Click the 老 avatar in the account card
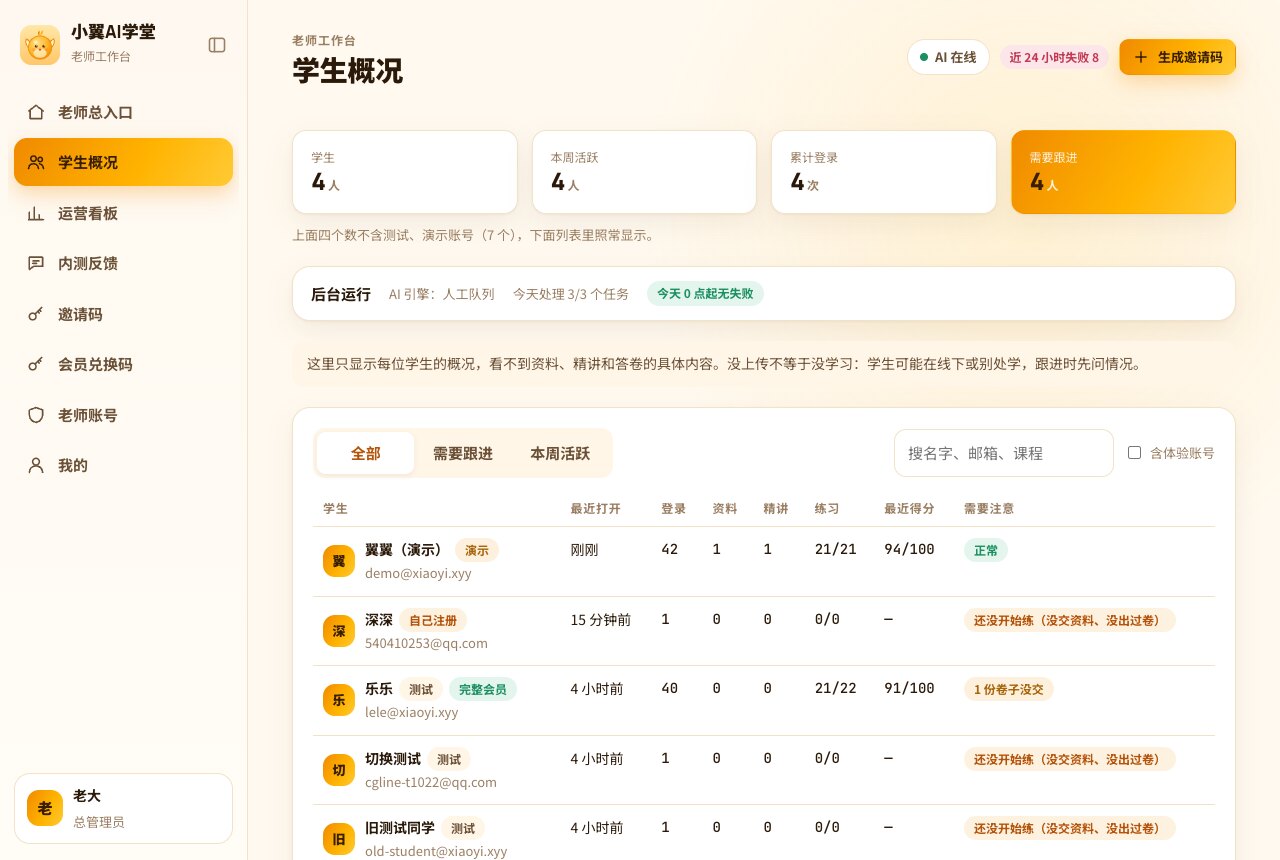Screen dimensions: 1280x860 45,808
